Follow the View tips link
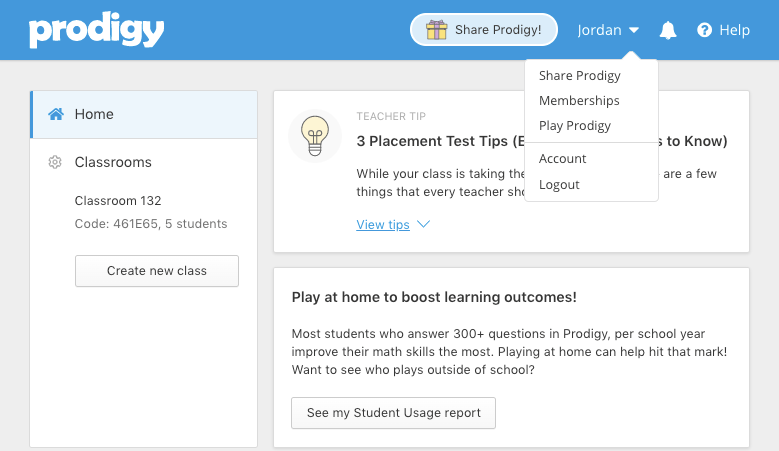The width and height of the screenshot is (779, 451). [383, 225]
